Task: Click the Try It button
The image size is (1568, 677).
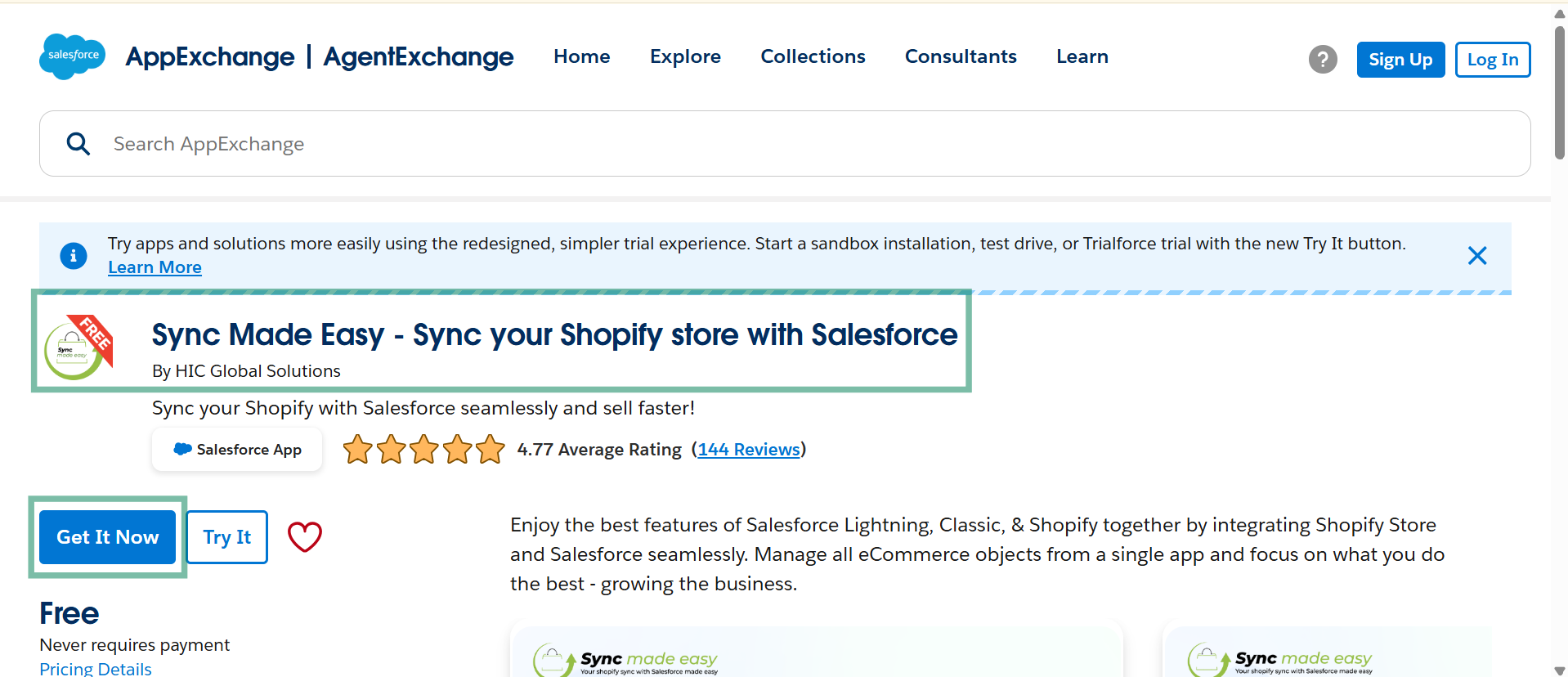Action: [227, 537]
